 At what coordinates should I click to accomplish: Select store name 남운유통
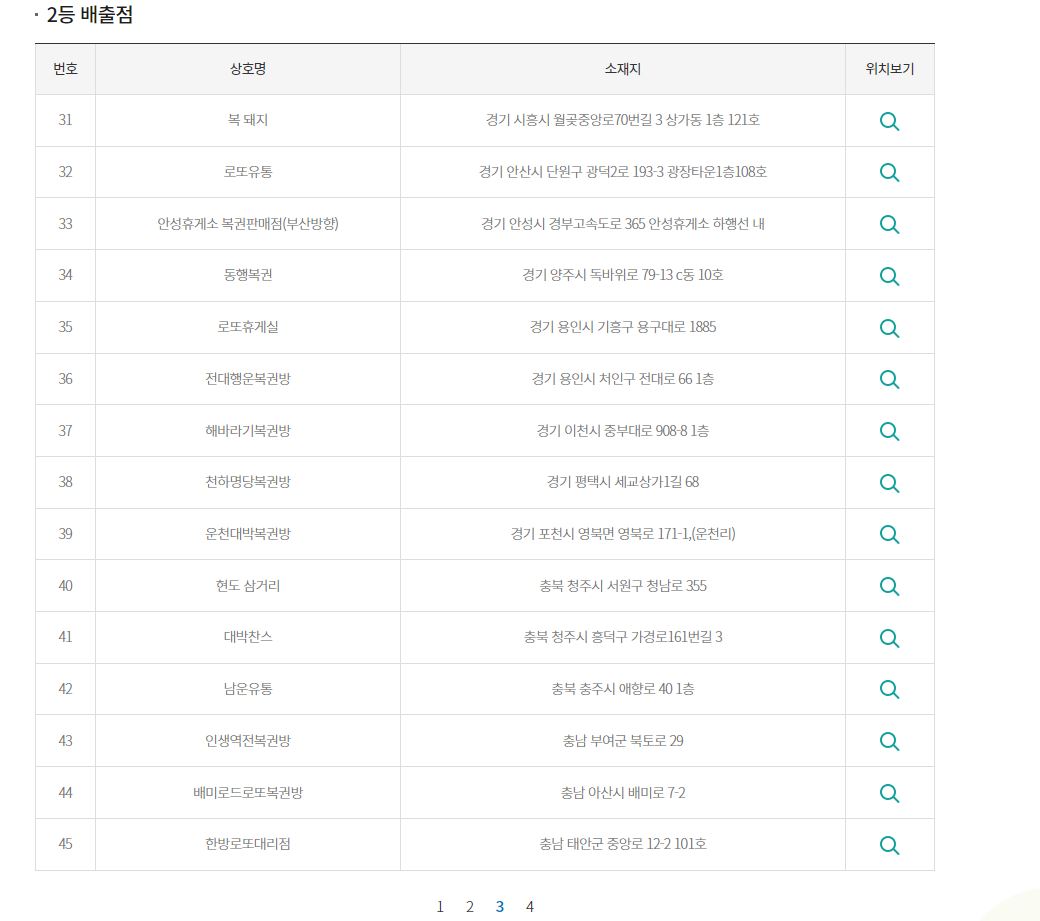coord(248,689)
